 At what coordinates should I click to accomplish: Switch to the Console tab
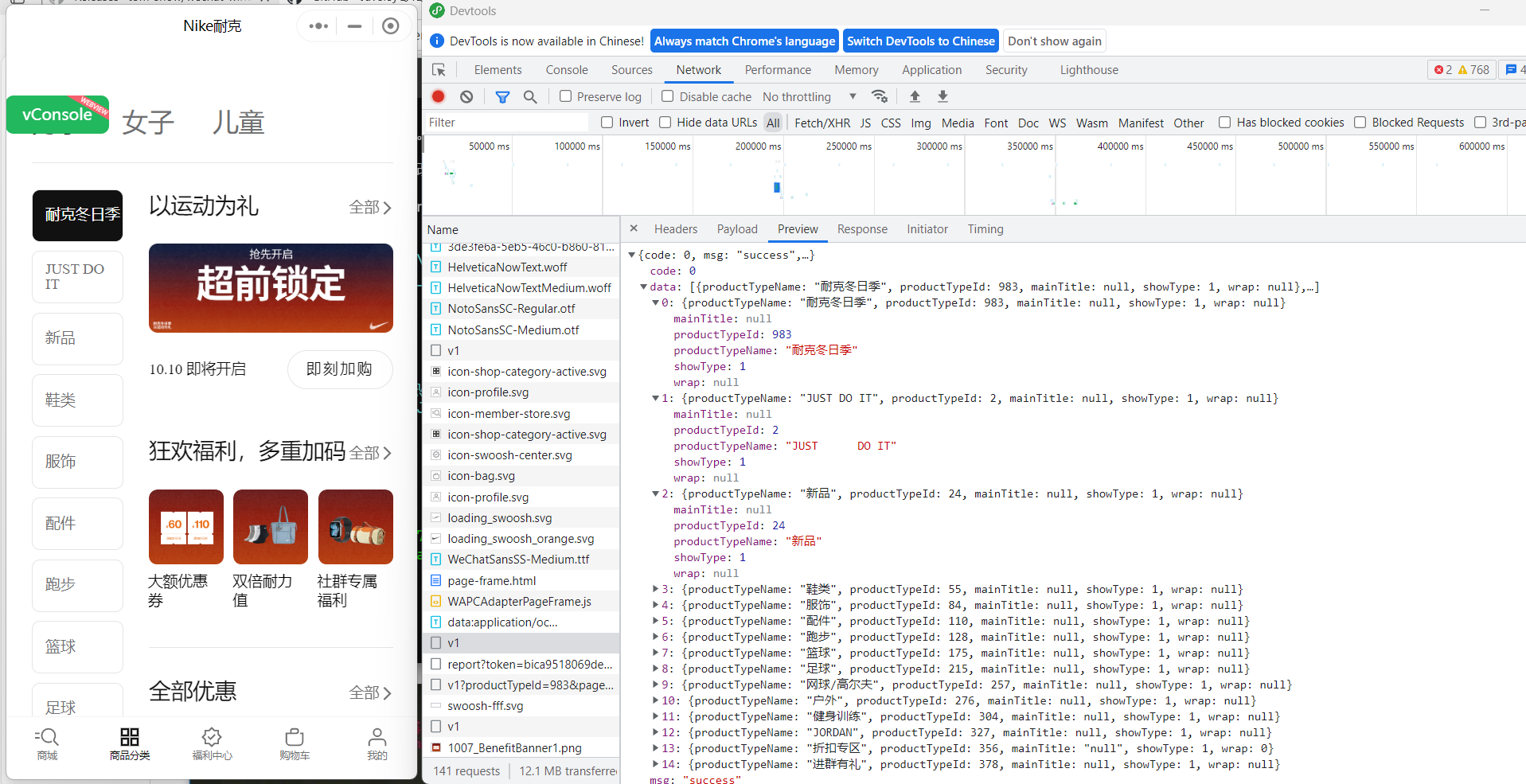[x=566, y=70]
